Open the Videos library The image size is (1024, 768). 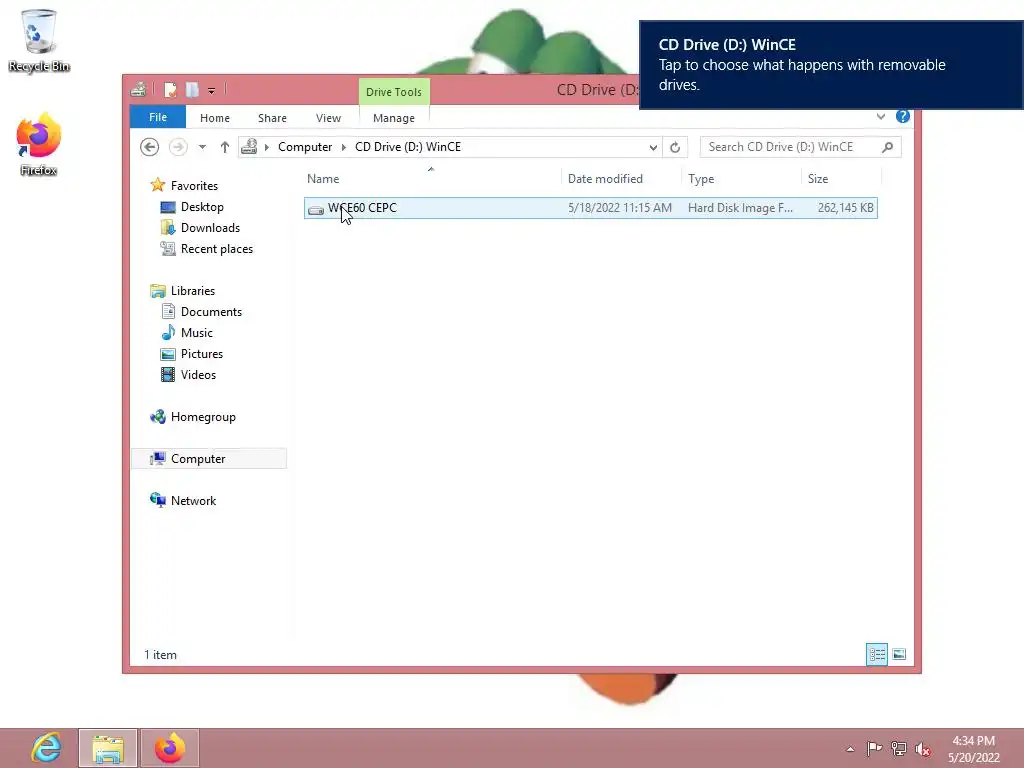pyautogui.click(x=198, y=375)
